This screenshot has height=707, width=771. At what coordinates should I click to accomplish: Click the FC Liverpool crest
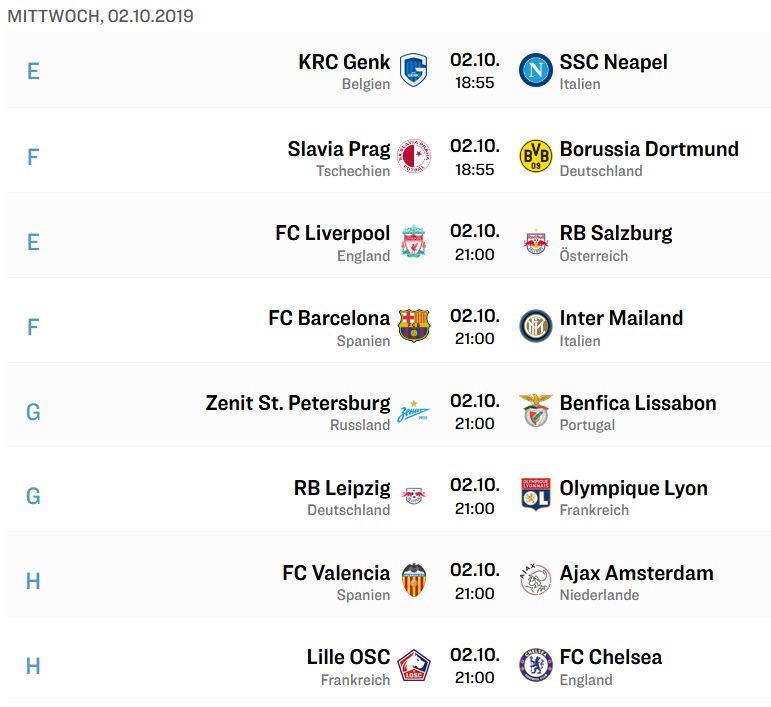(x=414, y=241)
